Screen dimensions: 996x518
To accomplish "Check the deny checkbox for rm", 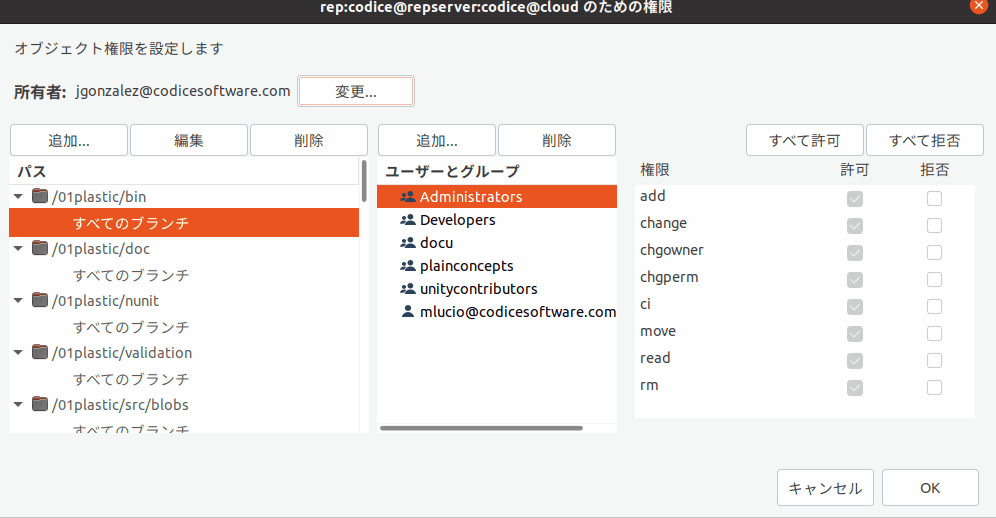I will (x=934, y=388).
